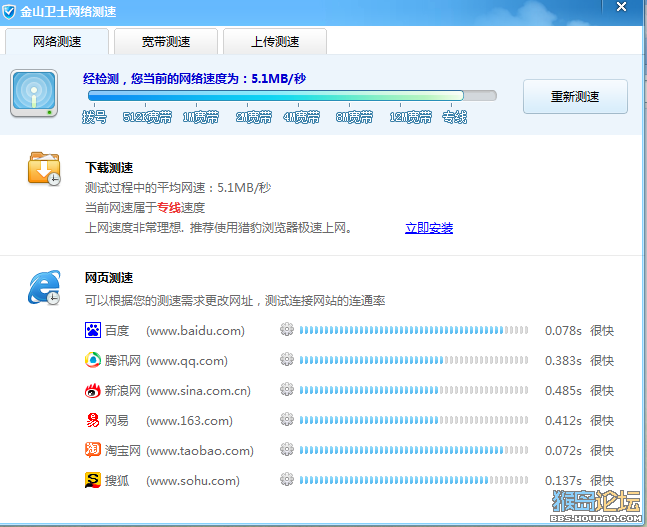Viewport: 647px width, 527px height.
Task: Click the taobao.com response speed bar
Action: 414,450
